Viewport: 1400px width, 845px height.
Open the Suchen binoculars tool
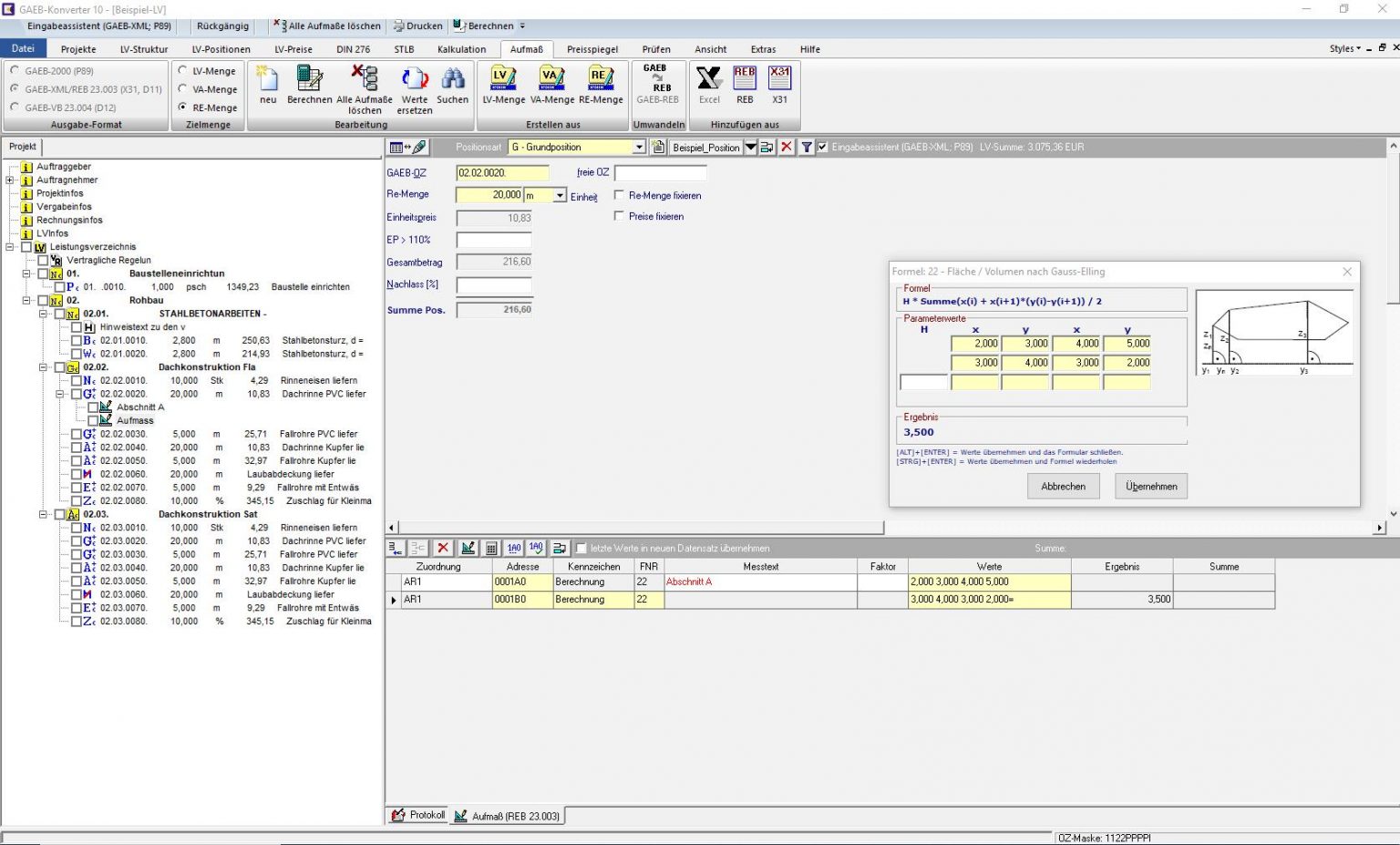pos(453,85)
